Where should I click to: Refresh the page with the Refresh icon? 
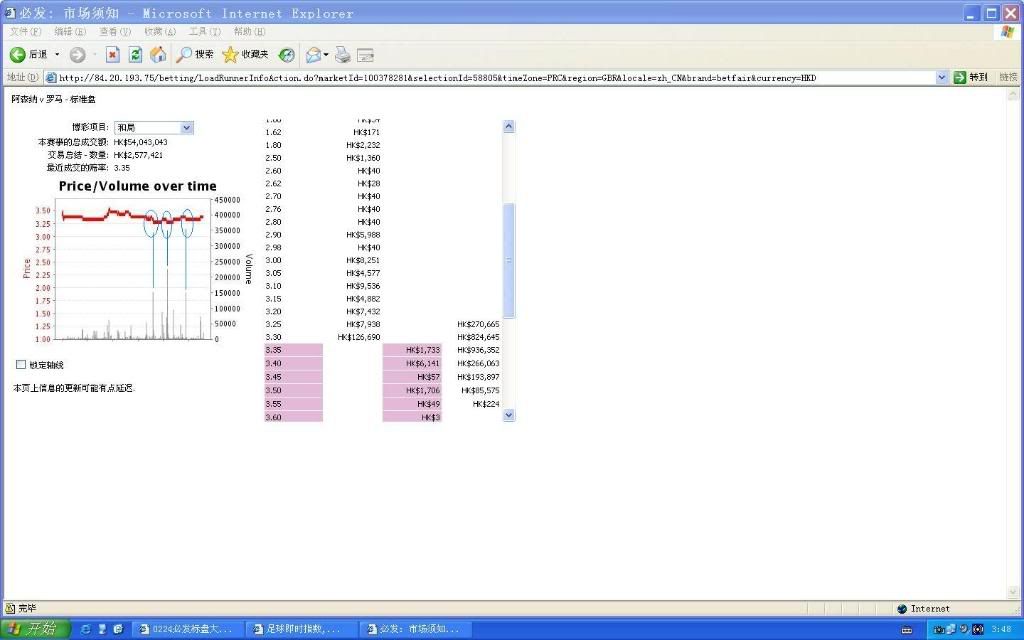click(x=135, y=54)
